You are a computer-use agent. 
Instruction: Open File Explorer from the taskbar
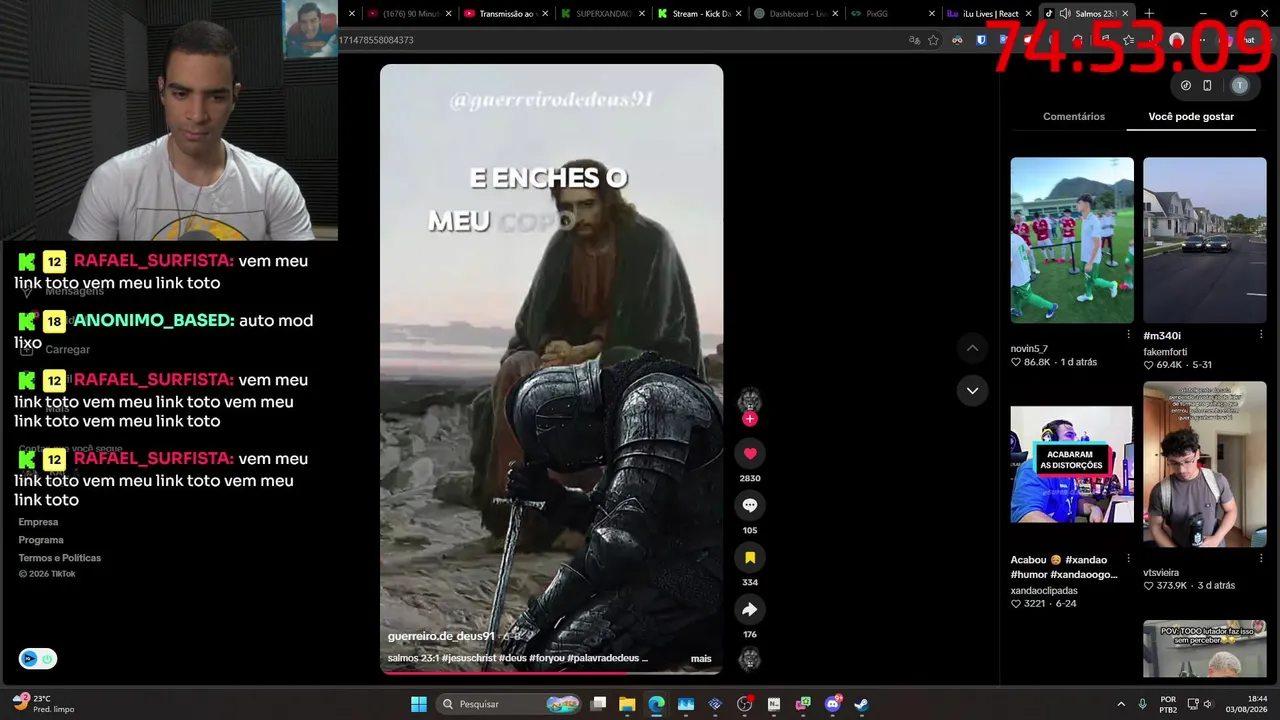(627, 704)
